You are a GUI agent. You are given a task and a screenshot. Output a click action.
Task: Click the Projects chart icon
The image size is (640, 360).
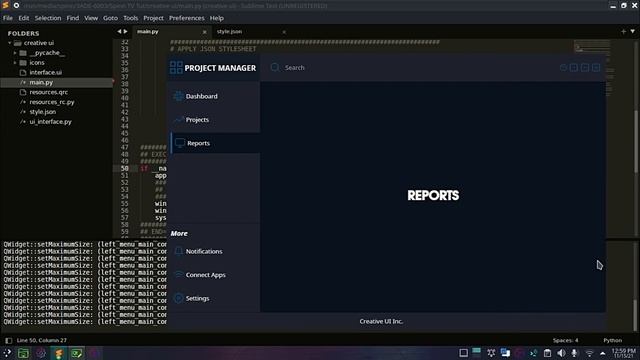pos(178,120)
